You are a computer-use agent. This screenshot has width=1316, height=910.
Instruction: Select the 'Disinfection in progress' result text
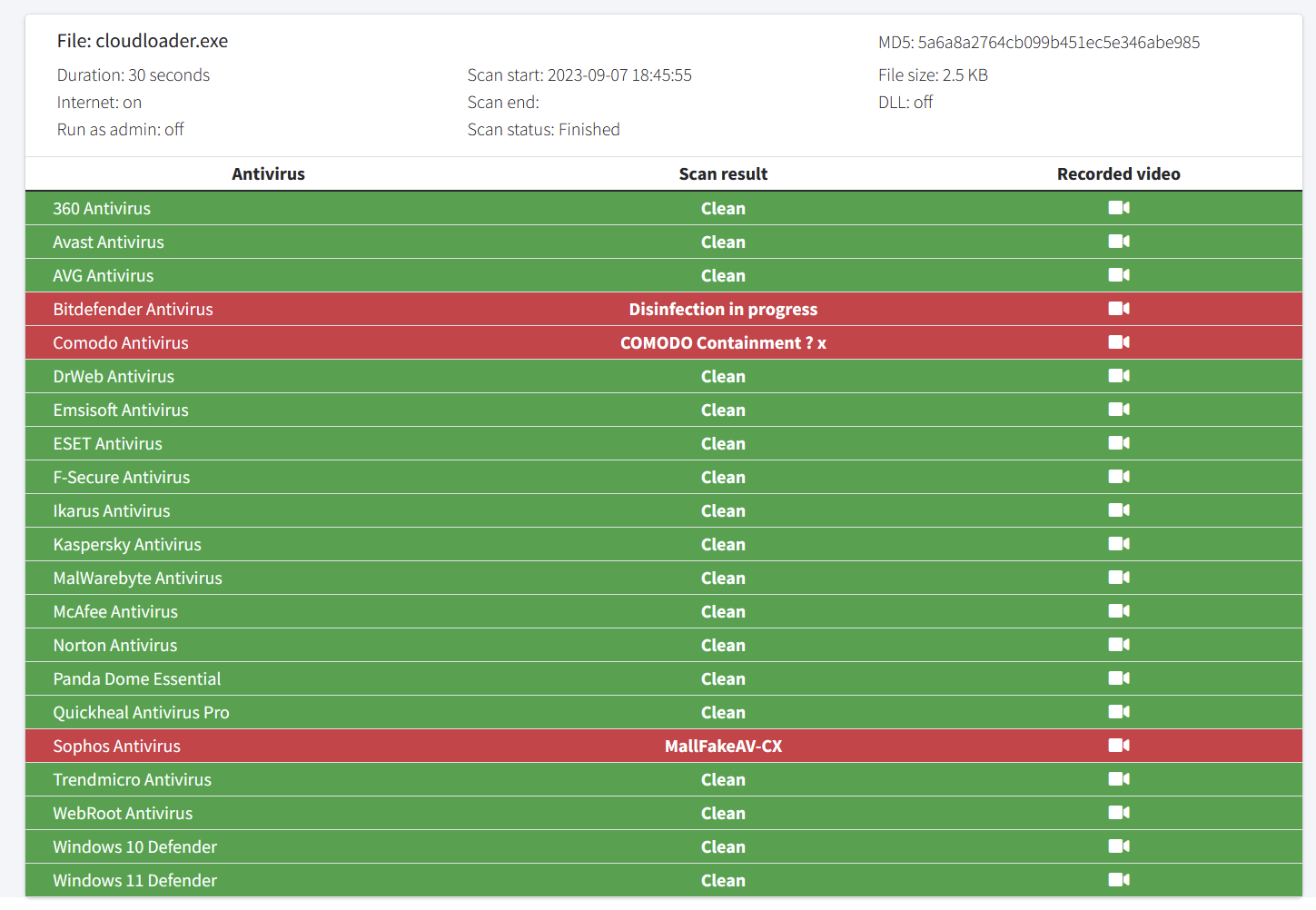click(723, 309)
